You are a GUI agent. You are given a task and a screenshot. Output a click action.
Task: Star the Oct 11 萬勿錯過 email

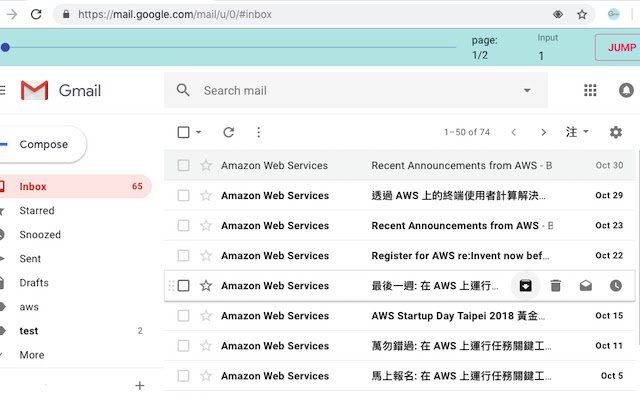206,346
